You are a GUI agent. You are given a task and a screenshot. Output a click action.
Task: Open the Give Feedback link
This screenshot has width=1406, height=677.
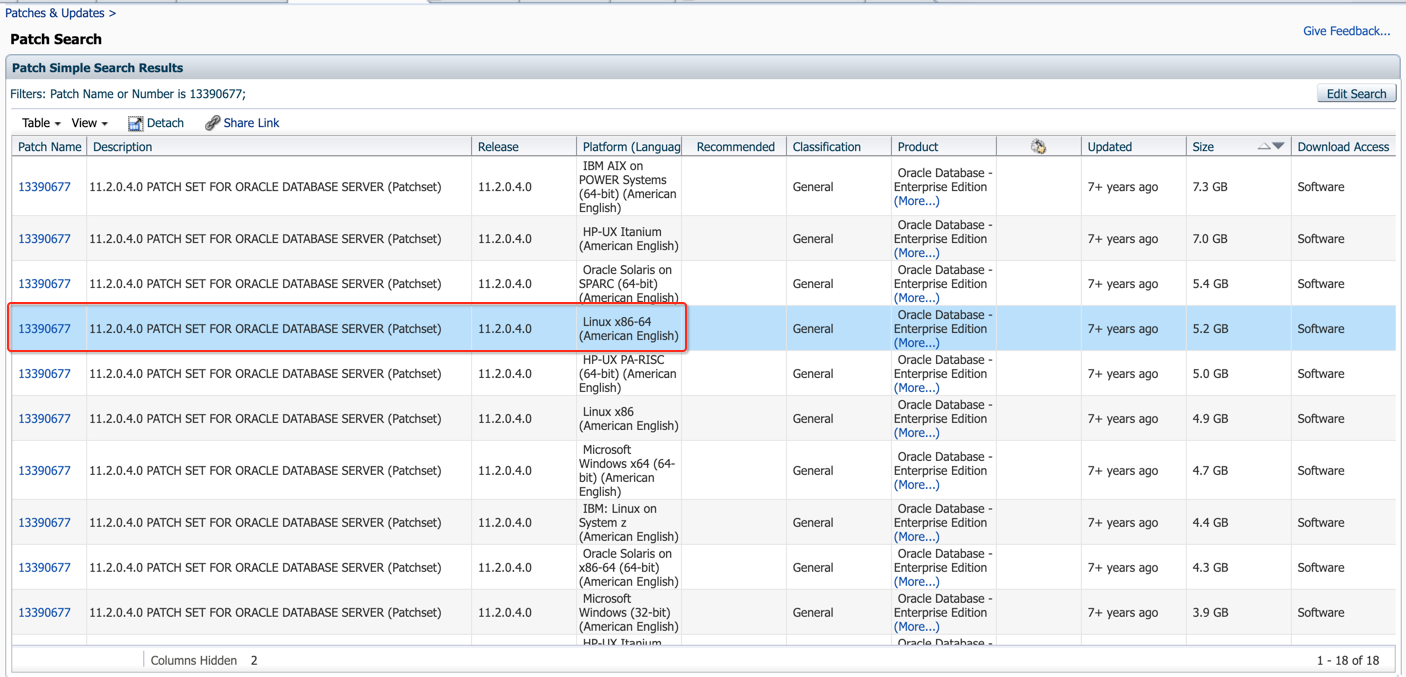1346,31
